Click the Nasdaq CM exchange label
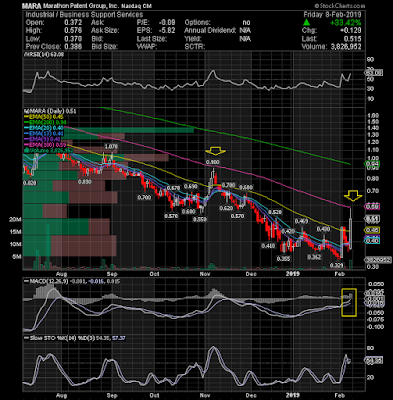The height and width of the screenshot is (400, 393). coord(137,6)
